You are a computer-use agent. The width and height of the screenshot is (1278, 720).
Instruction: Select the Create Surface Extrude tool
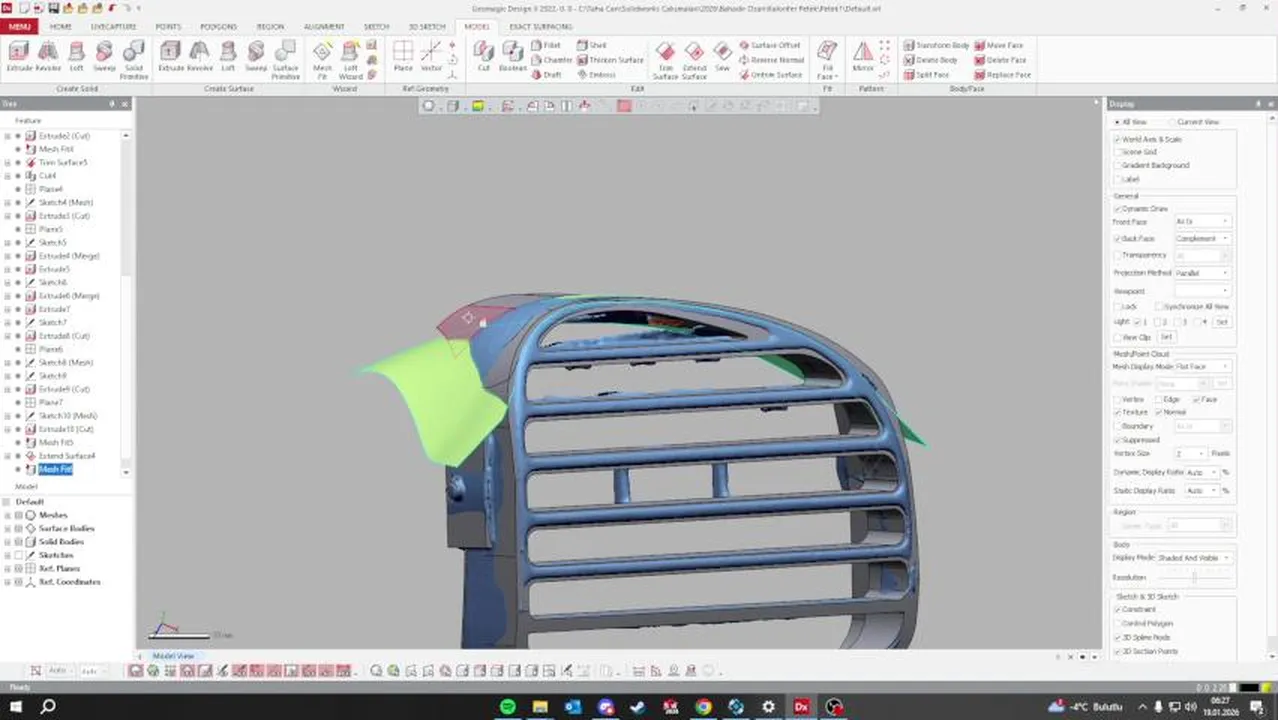click(x=171, y=57)
